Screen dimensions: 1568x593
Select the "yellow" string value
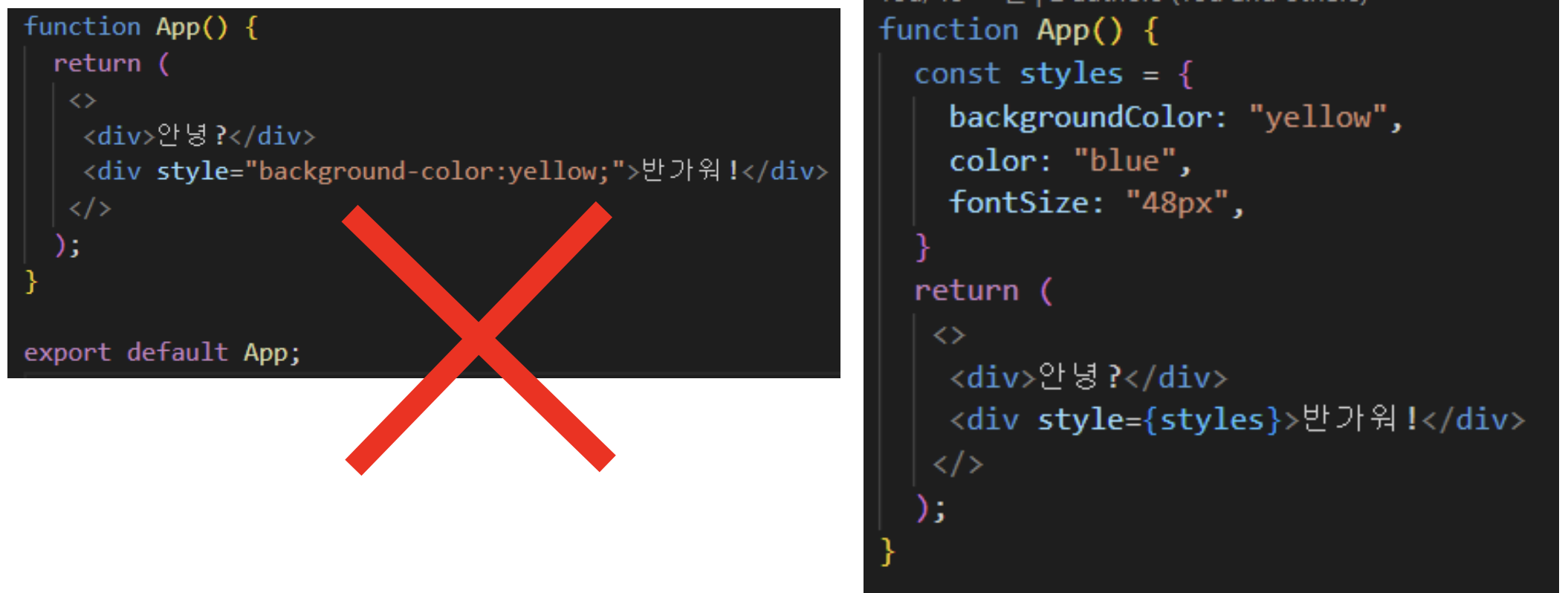[x=1318, y=117]
